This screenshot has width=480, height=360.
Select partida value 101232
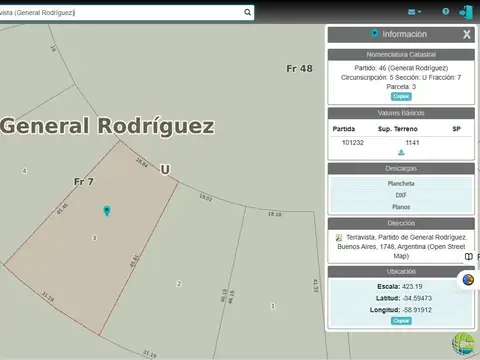pos(353,143)
